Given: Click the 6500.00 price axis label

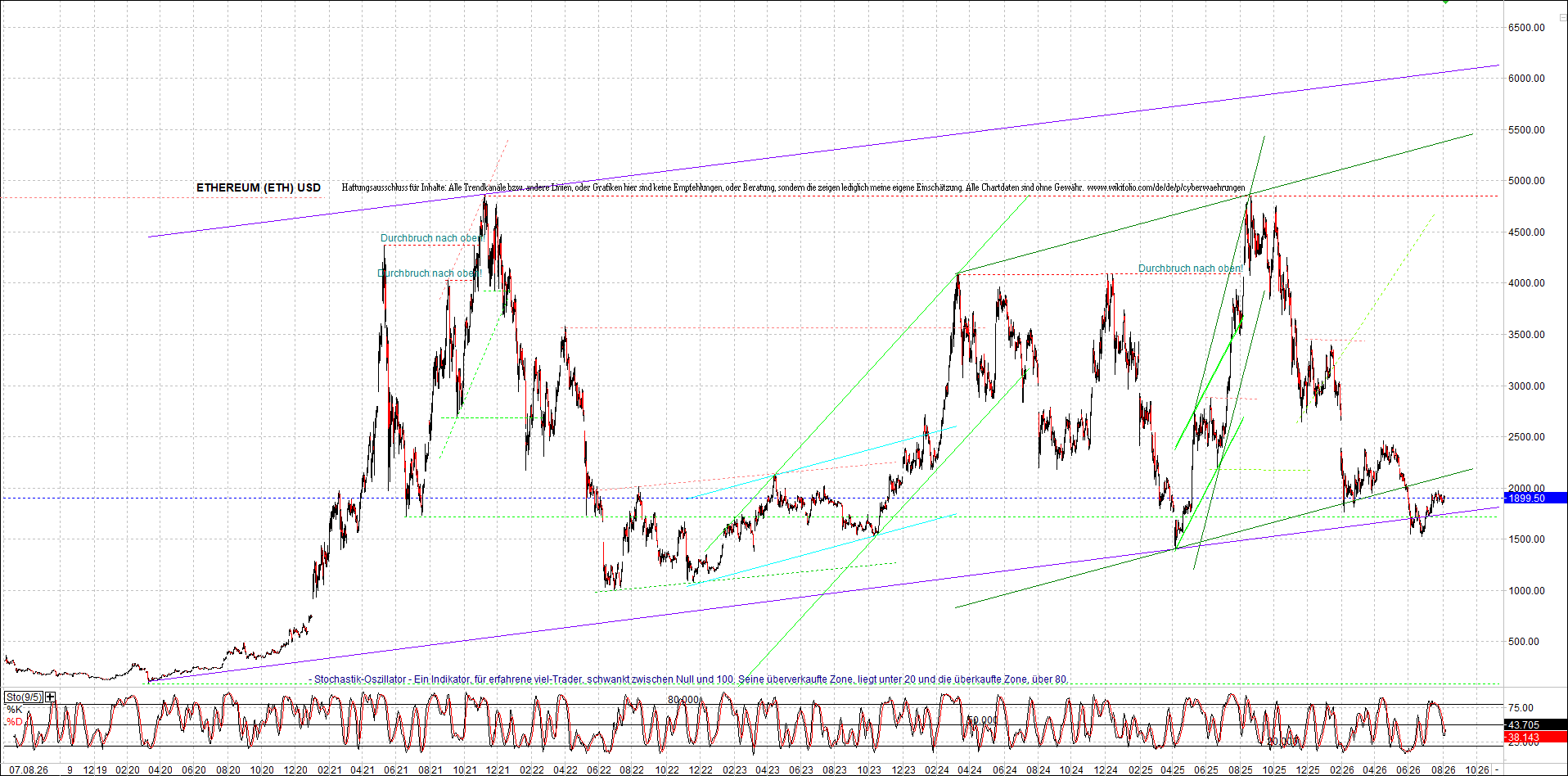Looking at the screenshot, I should [x=1526, y=28].
